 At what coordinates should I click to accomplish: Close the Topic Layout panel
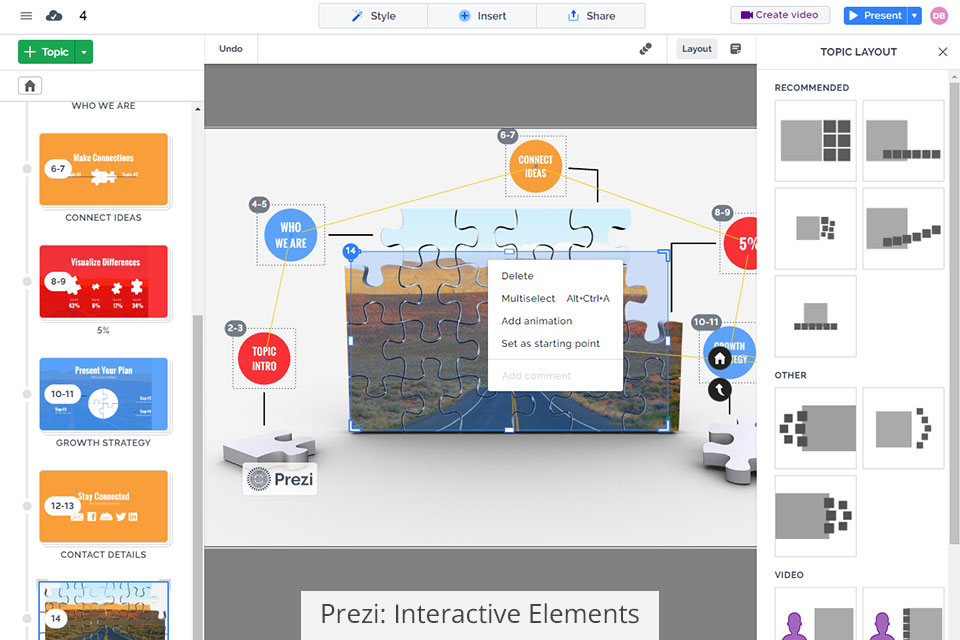click(943, 52)
